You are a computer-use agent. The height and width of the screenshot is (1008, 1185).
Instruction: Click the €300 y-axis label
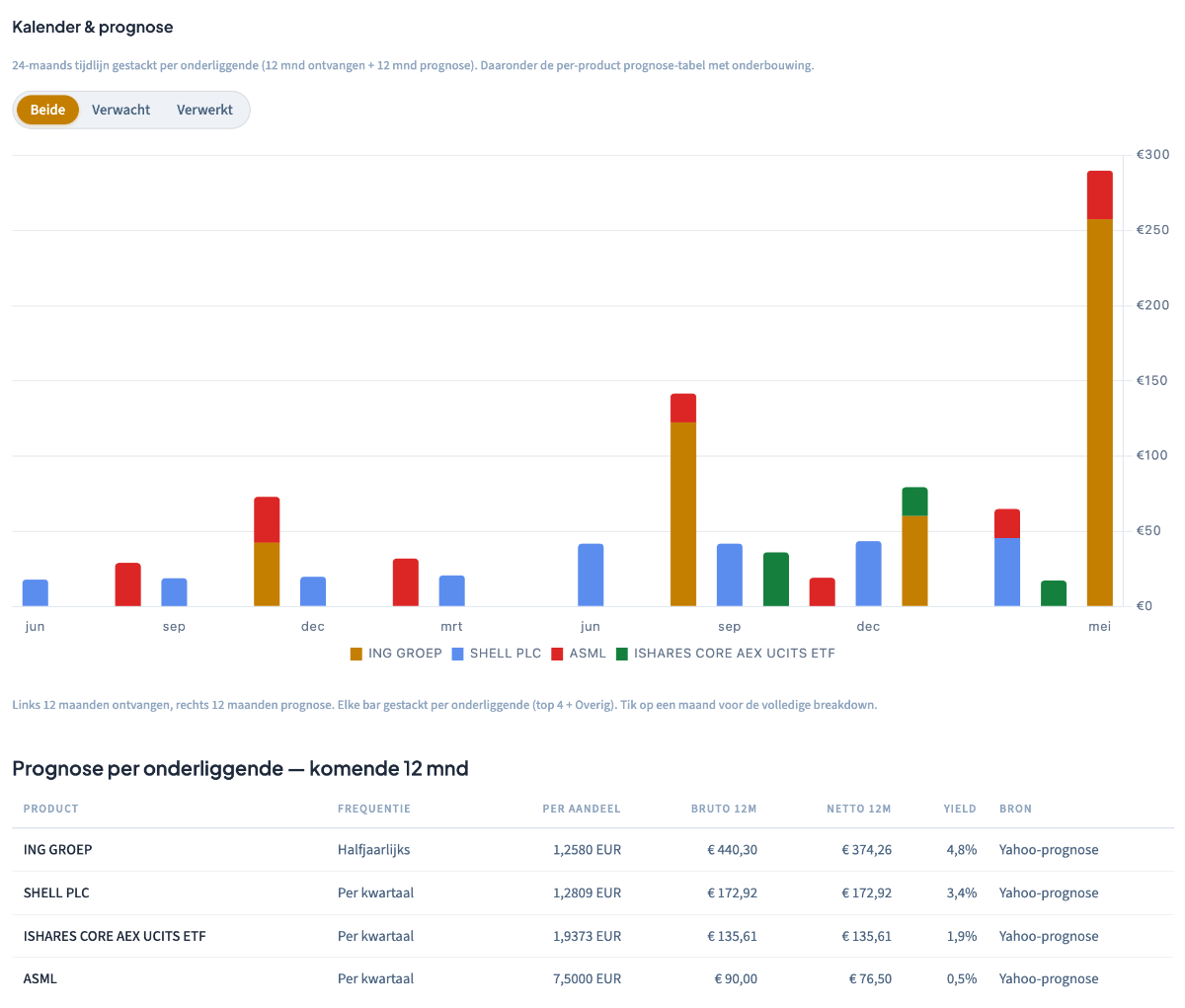1152,155
